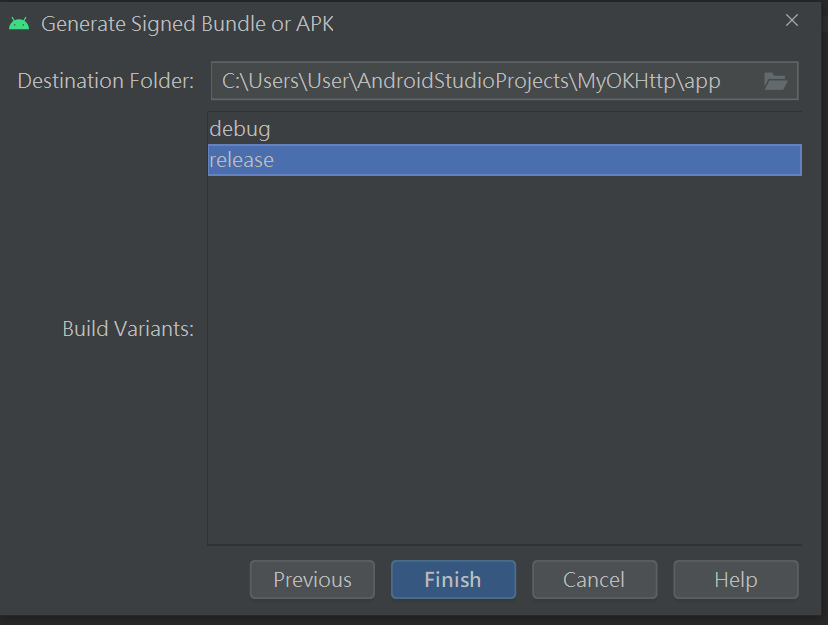Click the green Android logo icon

(x=19, y=24)
